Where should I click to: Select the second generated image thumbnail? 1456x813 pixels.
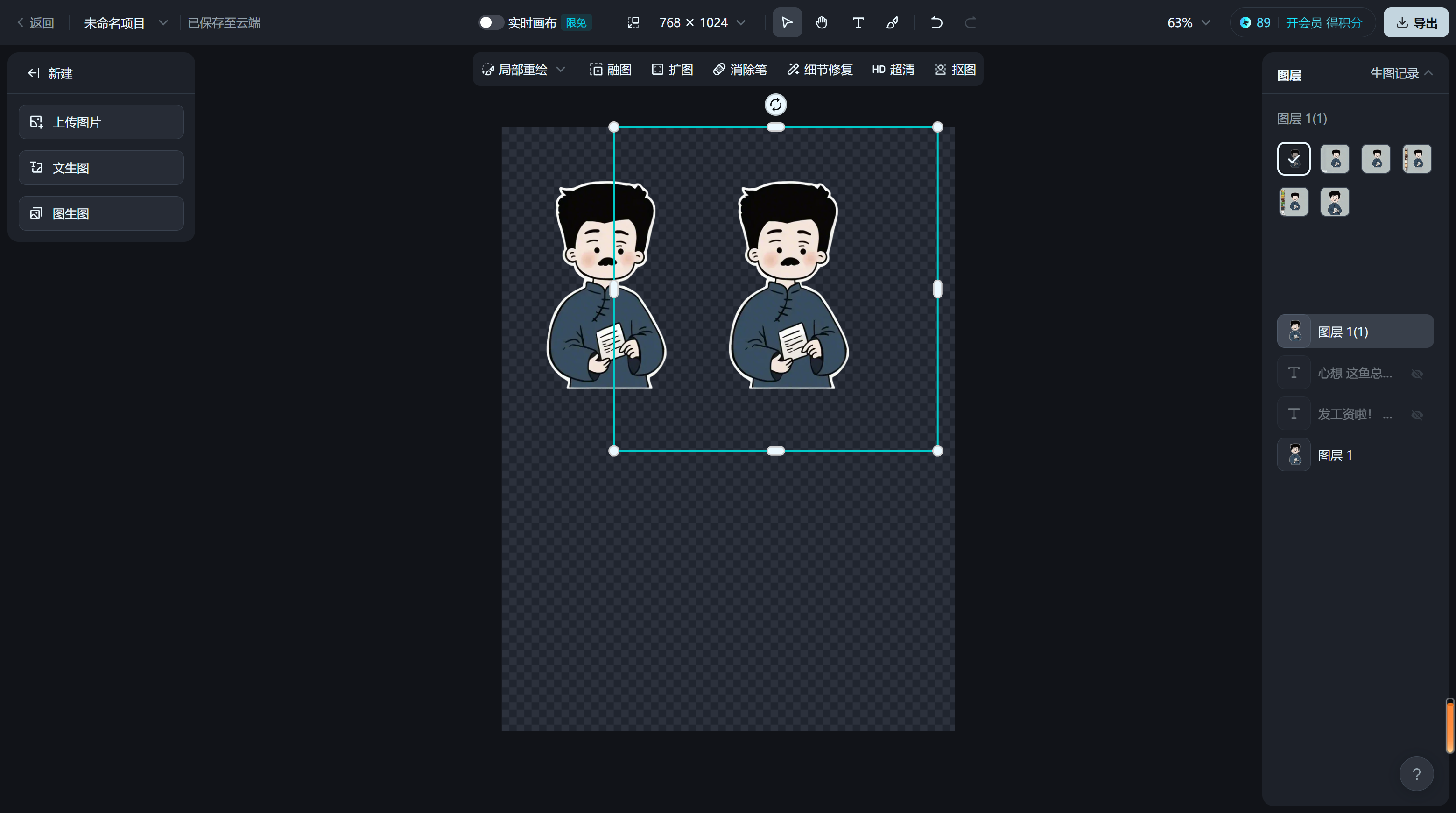(x=1335, y=159)
